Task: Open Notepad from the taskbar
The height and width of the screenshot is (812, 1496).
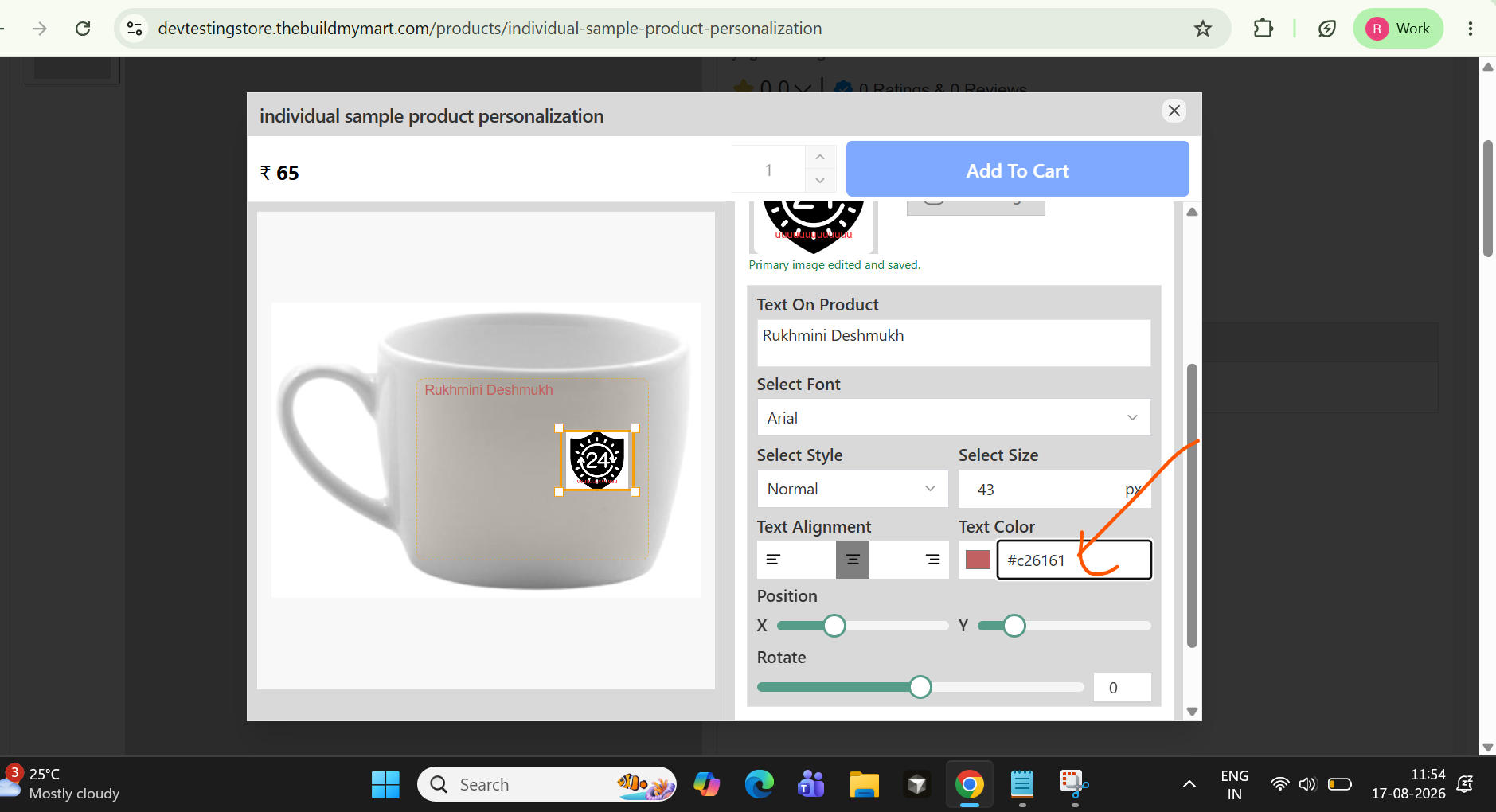Action: coord(1022,785)
